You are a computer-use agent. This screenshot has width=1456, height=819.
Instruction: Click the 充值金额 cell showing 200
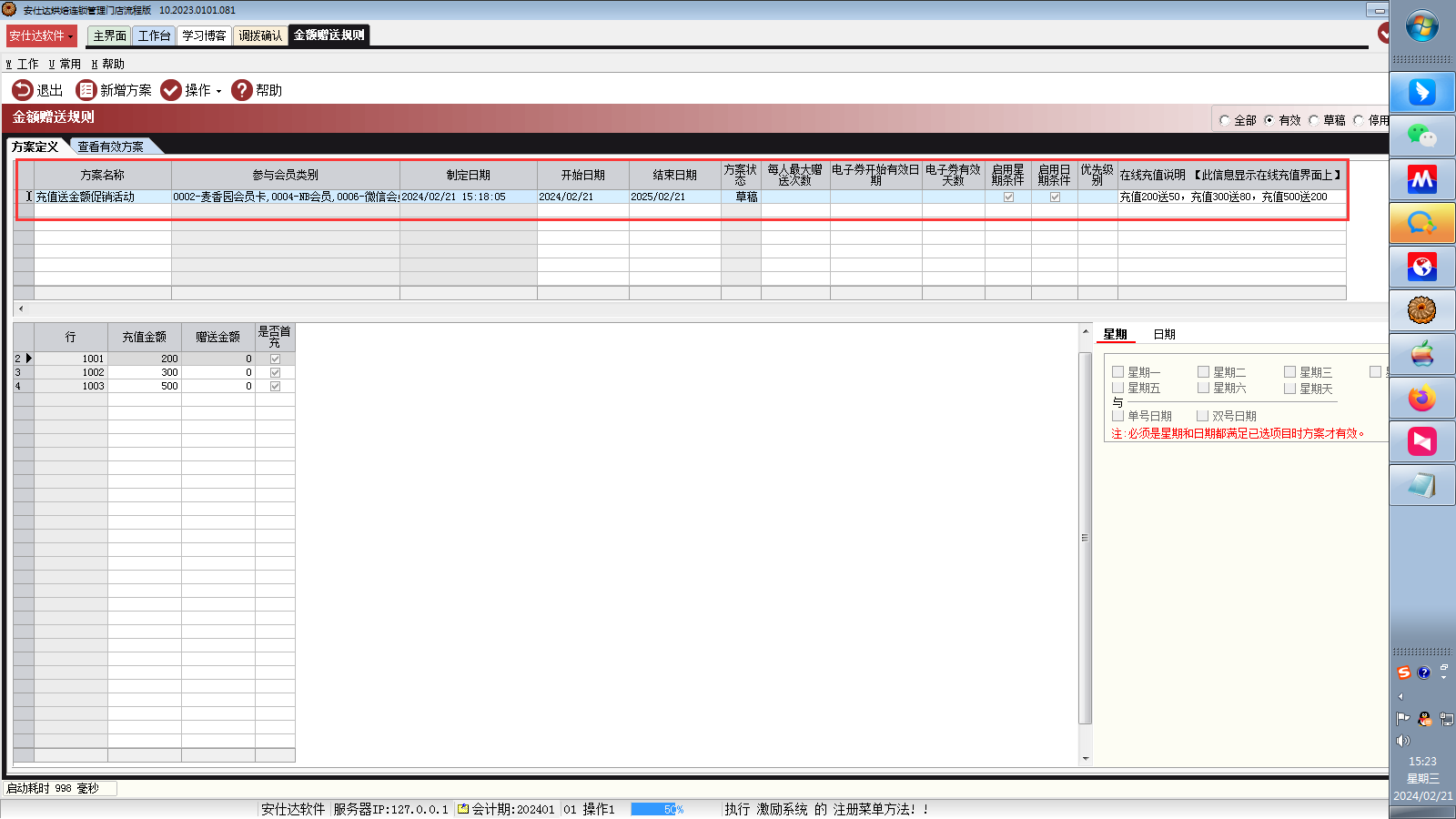click(145, 359)
